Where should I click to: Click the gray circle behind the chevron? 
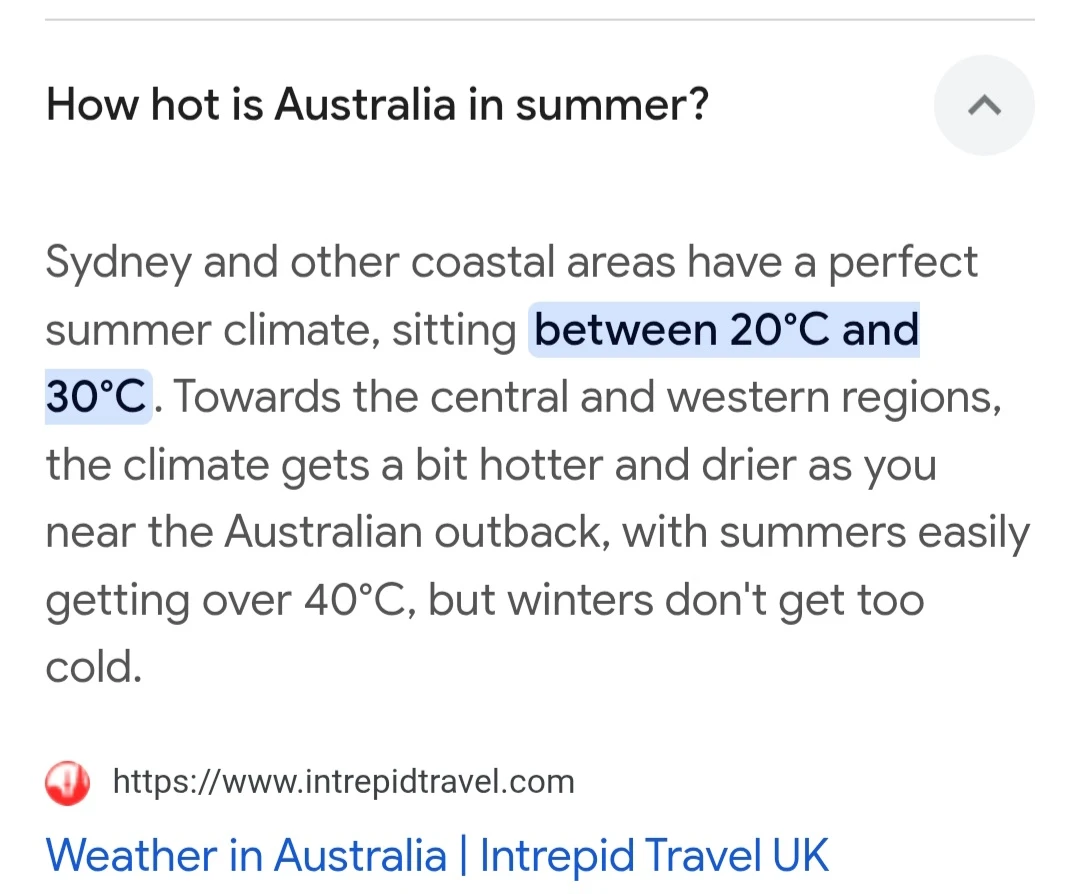pos(984,105)
